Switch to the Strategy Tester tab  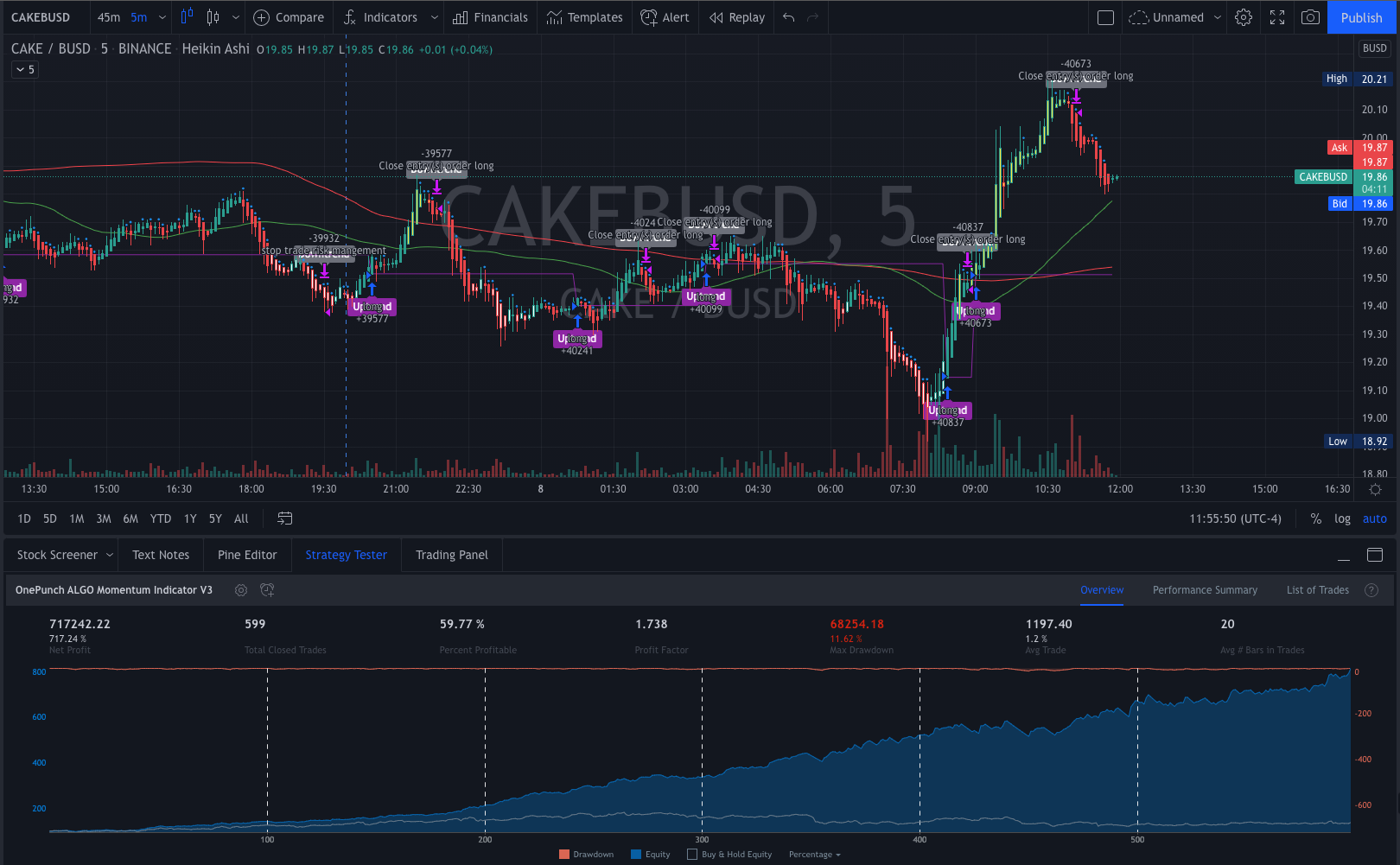click(346, 555)
